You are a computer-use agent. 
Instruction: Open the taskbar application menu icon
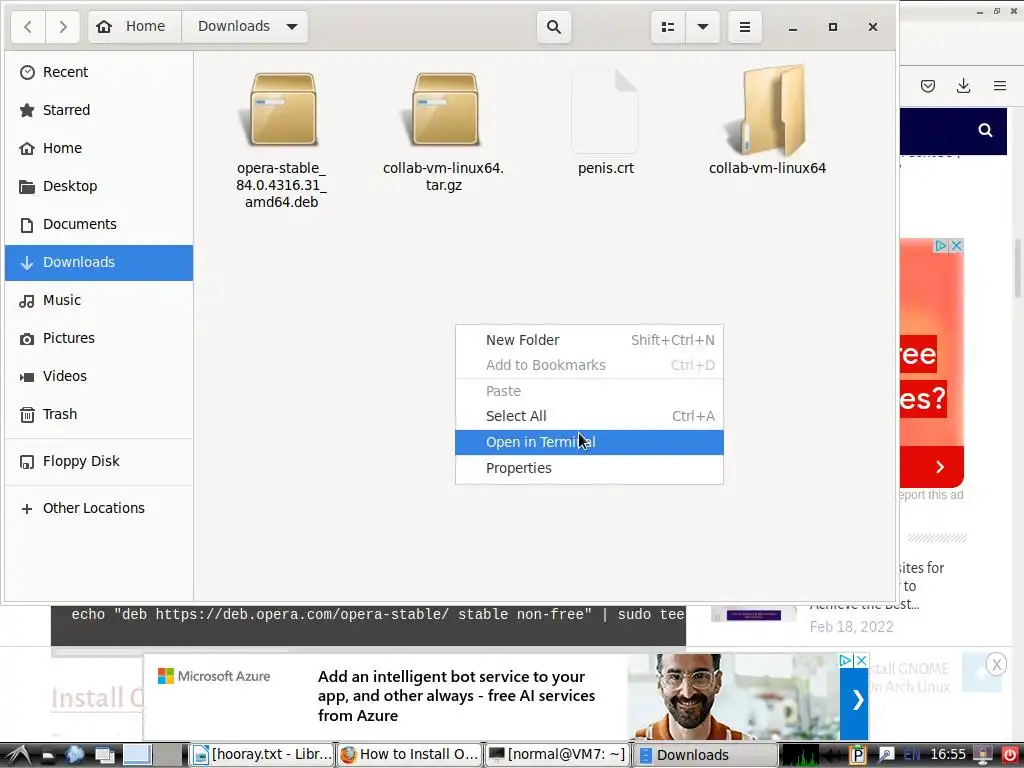18,755
